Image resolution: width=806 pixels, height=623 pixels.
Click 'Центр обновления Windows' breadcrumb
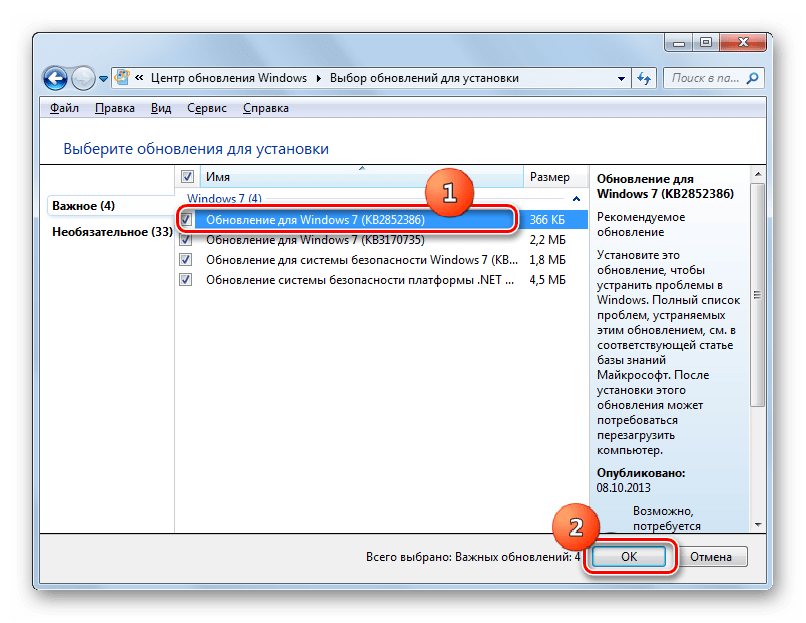(x=229, y=78)
